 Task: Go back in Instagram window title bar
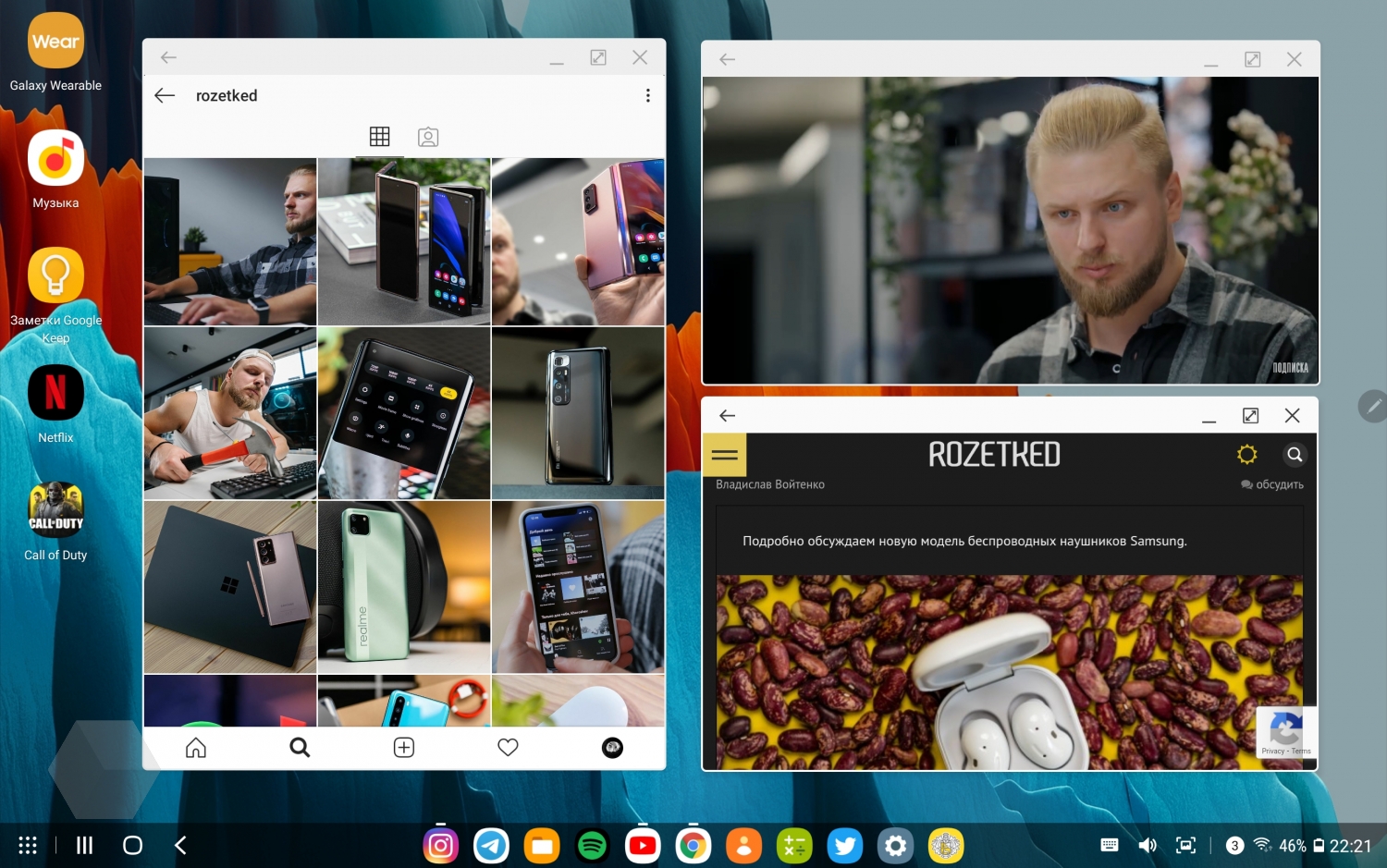(168, 57)
